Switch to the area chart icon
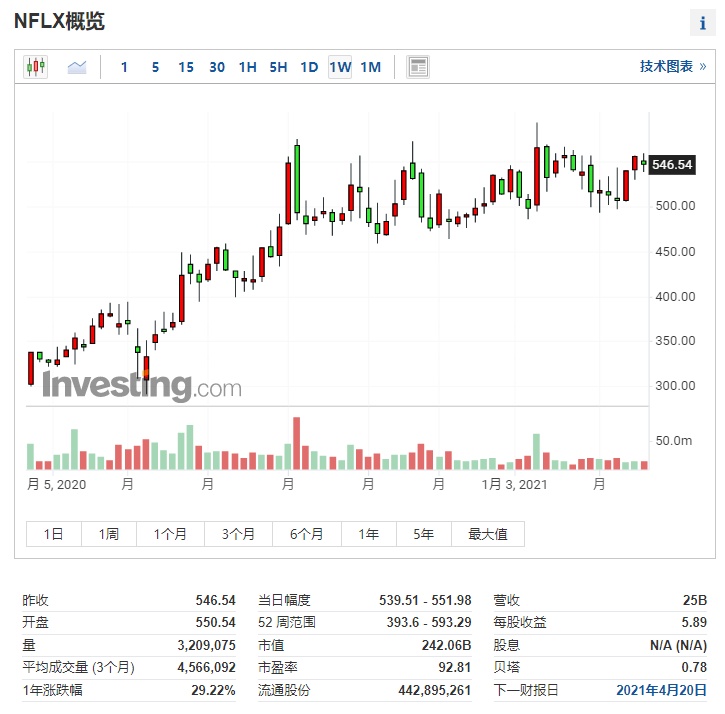725x714 pixels. (x=77, y=68)
